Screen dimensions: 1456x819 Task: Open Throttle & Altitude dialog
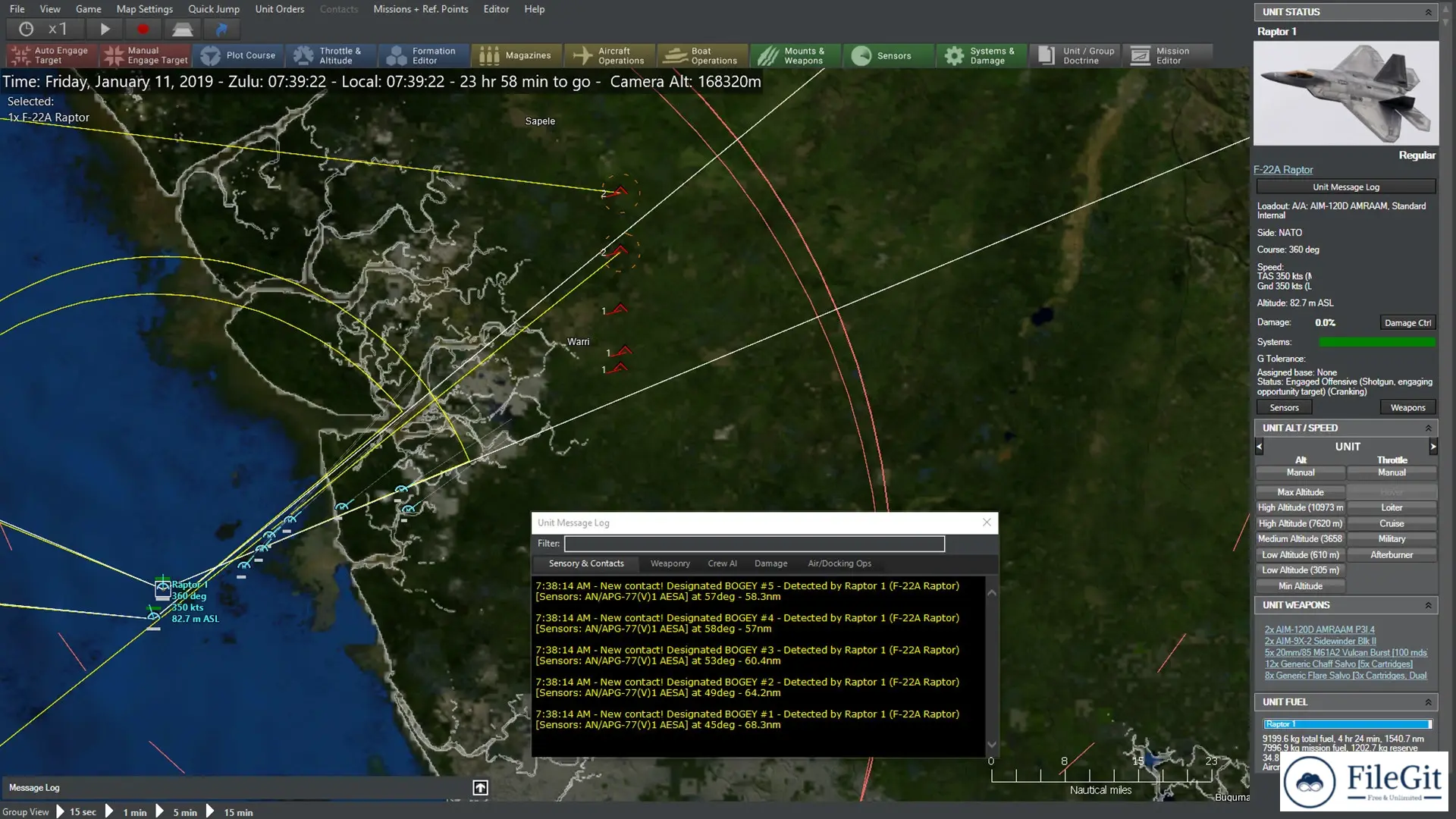point(331,55)
